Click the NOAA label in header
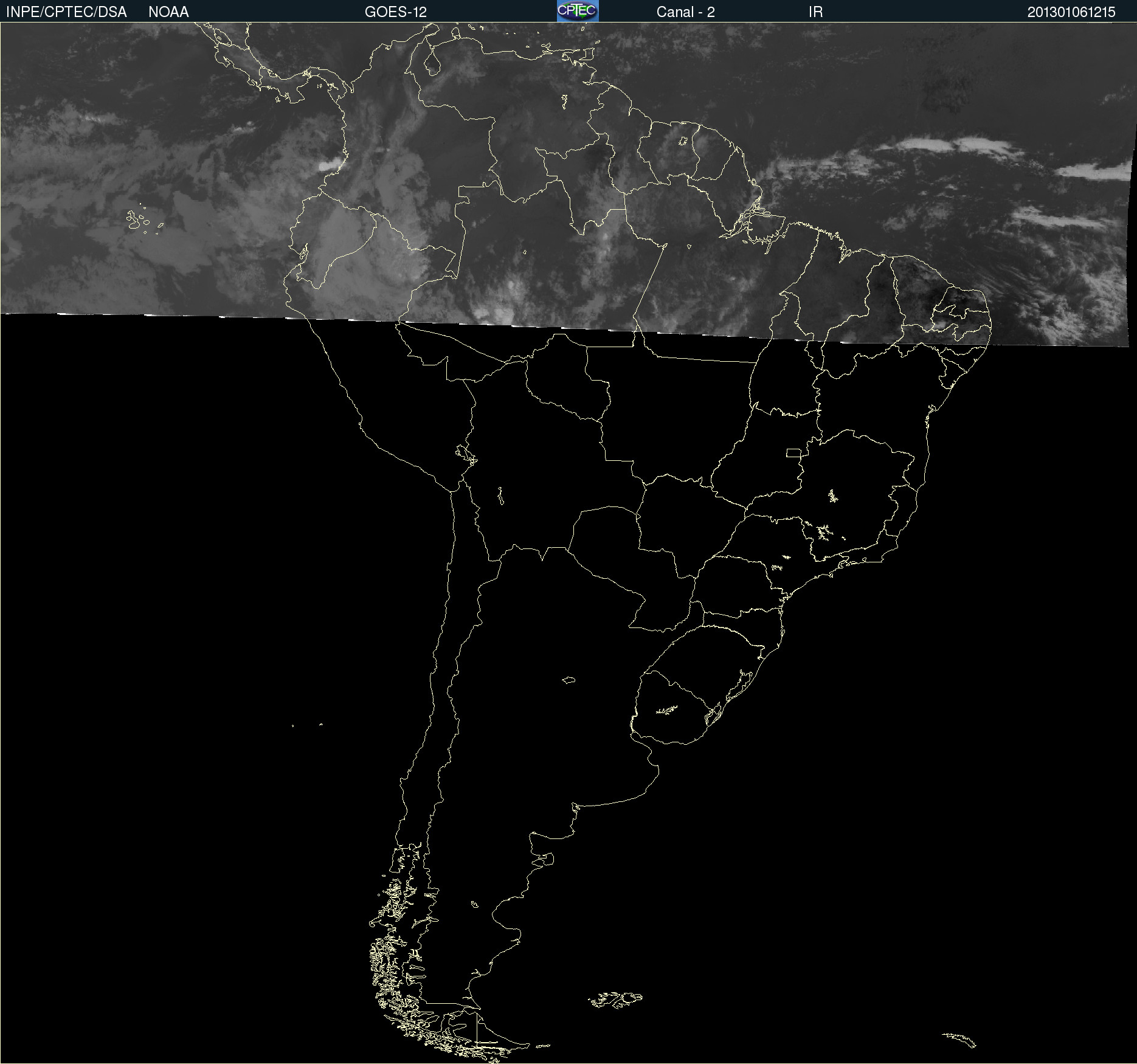The height and width of the screenshot is (1064, 1137). (x=168, y=12)
